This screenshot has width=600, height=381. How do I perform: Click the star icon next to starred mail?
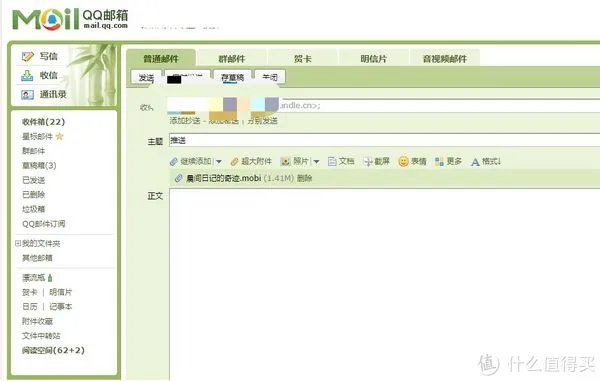point(59,136)
